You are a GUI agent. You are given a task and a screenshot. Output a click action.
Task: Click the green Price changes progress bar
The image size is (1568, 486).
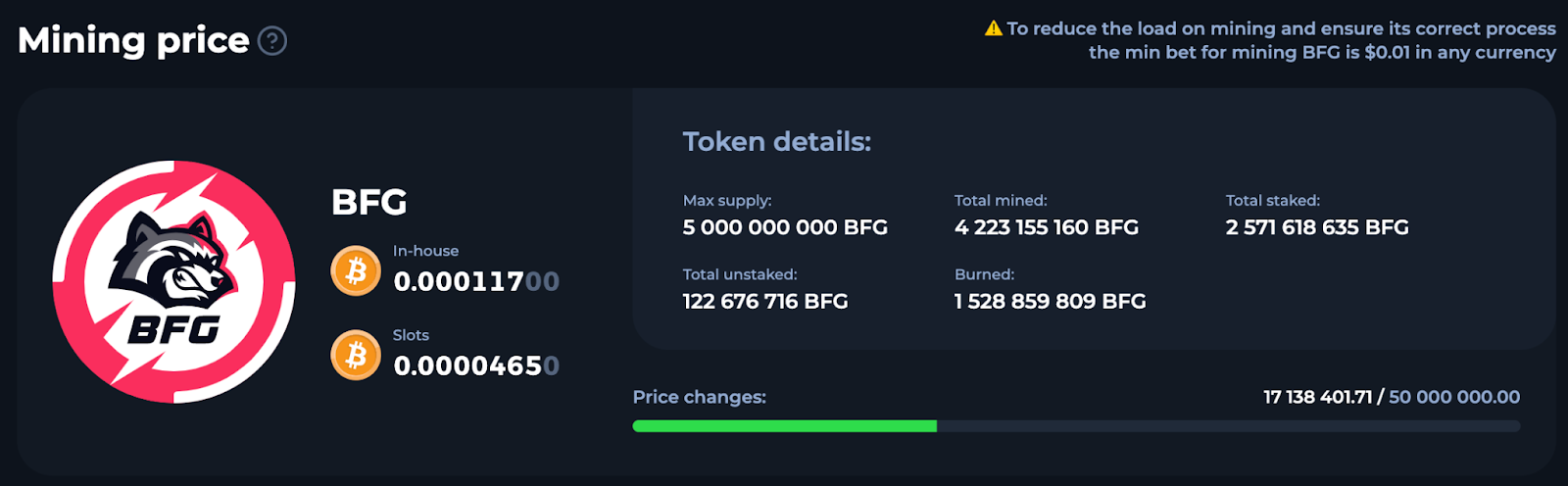[784, 426]
